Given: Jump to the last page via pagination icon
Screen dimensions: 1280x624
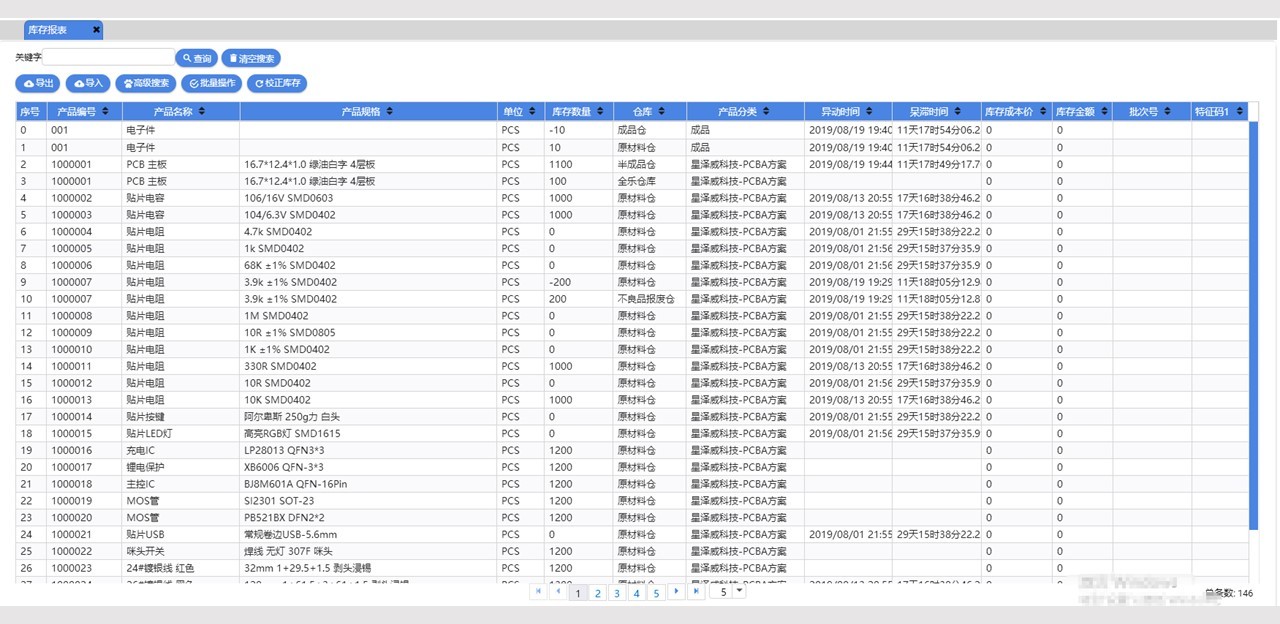Looking at the screenshot, I should pyautogui.click(x=696, y=592).
